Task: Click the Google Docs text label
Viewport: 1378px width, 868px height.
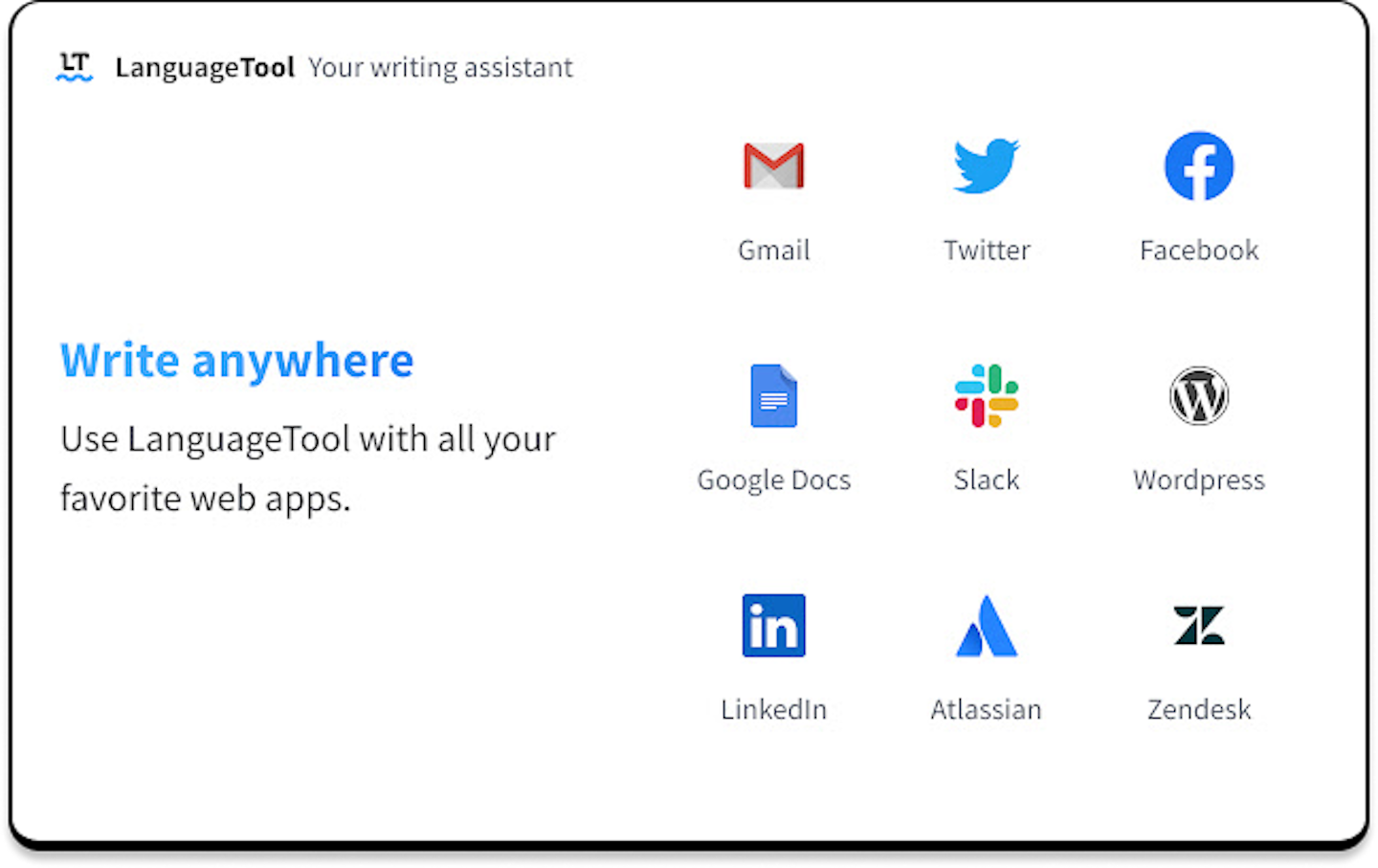Action: 773,480
